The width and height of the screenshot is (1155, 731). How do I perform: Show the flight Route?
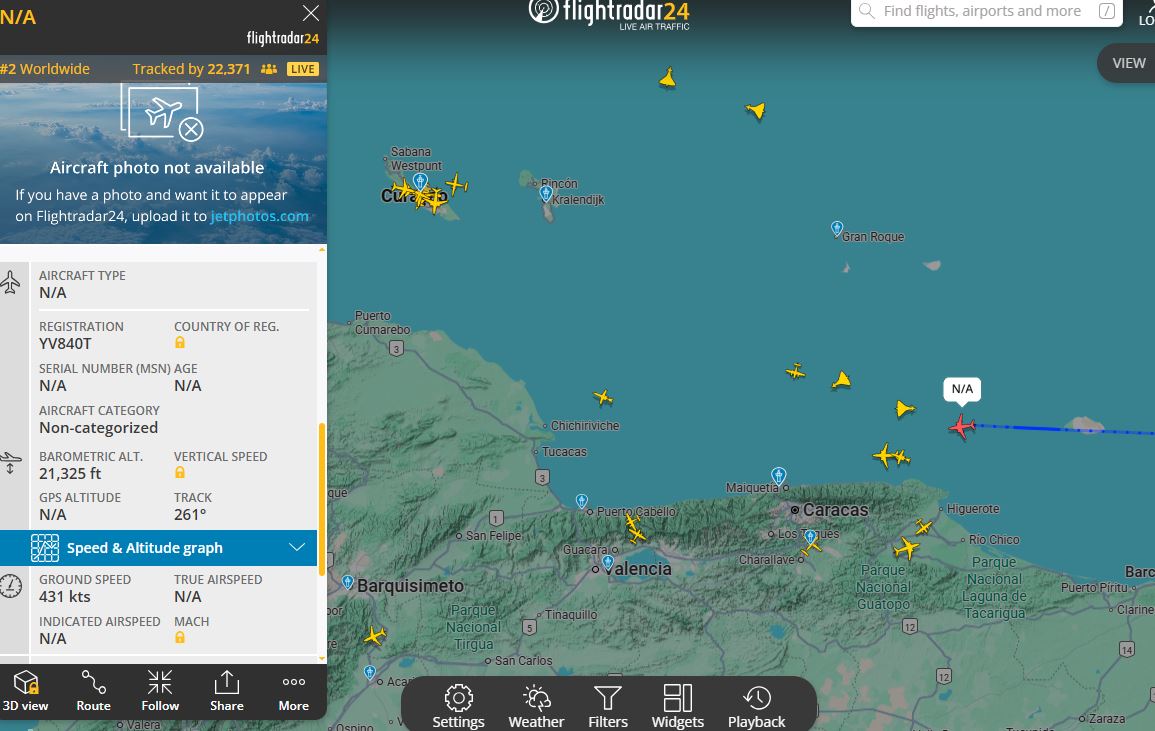pyautogui.click(x=93, y=691)
